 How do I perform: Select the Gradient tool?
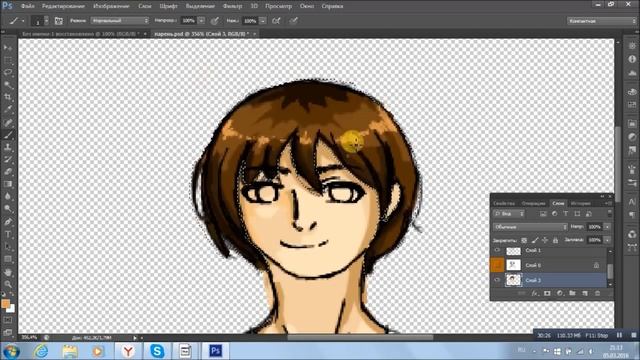pos(8,184)
